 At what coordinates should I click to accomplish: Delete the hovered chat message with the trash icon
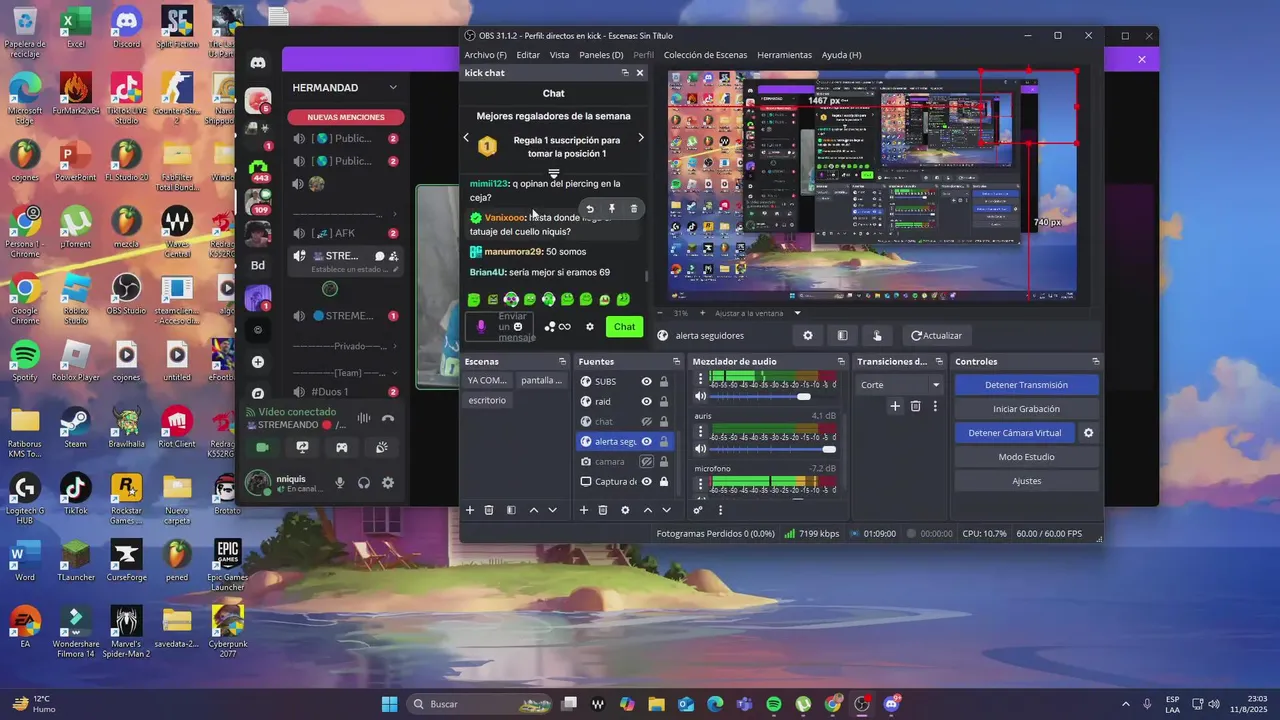pos(633,209)
